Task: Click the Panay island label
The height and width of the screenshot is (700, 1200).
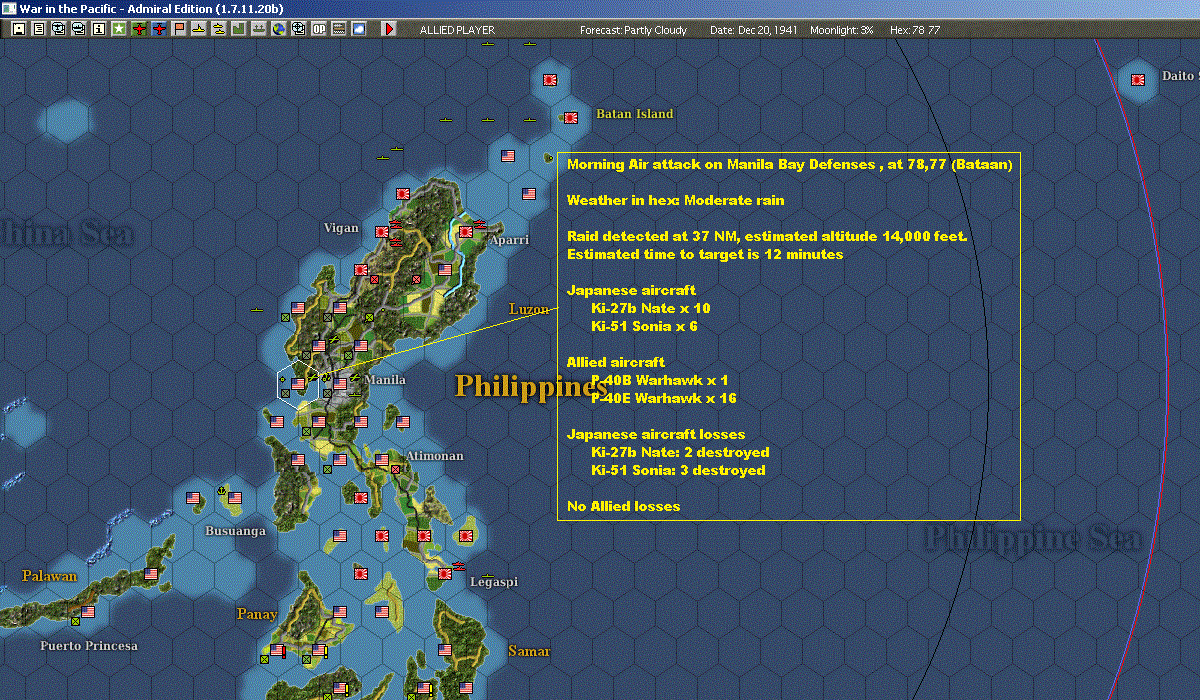Action: [257, 614]
